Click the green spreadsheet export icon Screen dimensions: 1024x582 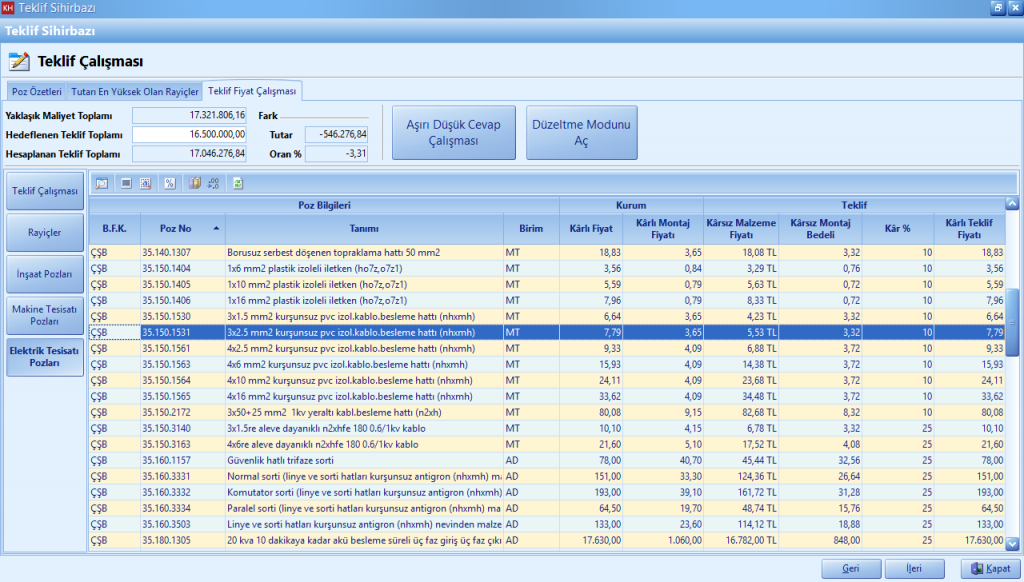(238, 183)
